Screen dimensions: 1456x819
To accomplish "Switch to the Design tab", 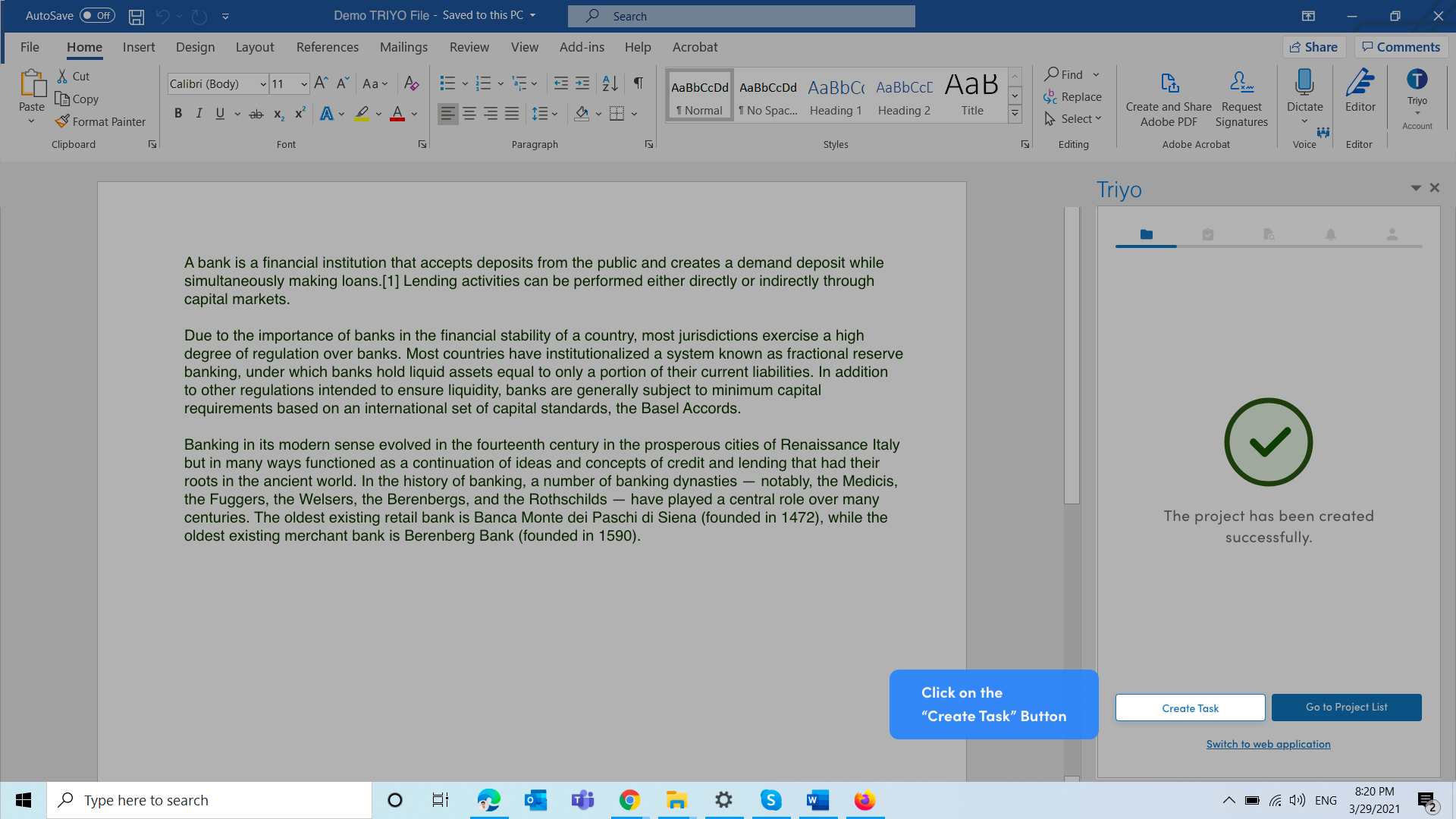I will tap(195, 47).
